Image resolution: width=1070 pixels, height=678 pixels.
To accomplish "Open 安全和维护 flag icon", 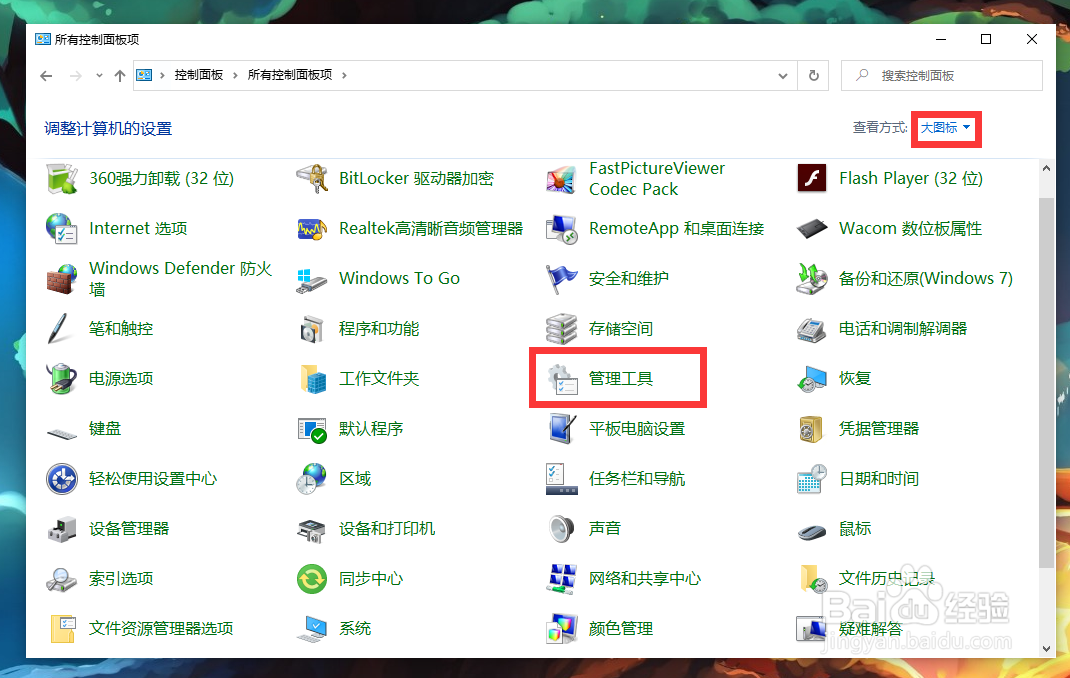I will (562, 279).
